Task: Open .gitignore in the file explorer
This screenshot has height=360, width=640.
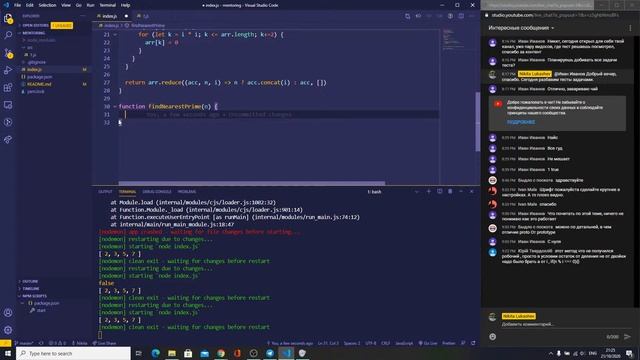Action: [37, 62]
